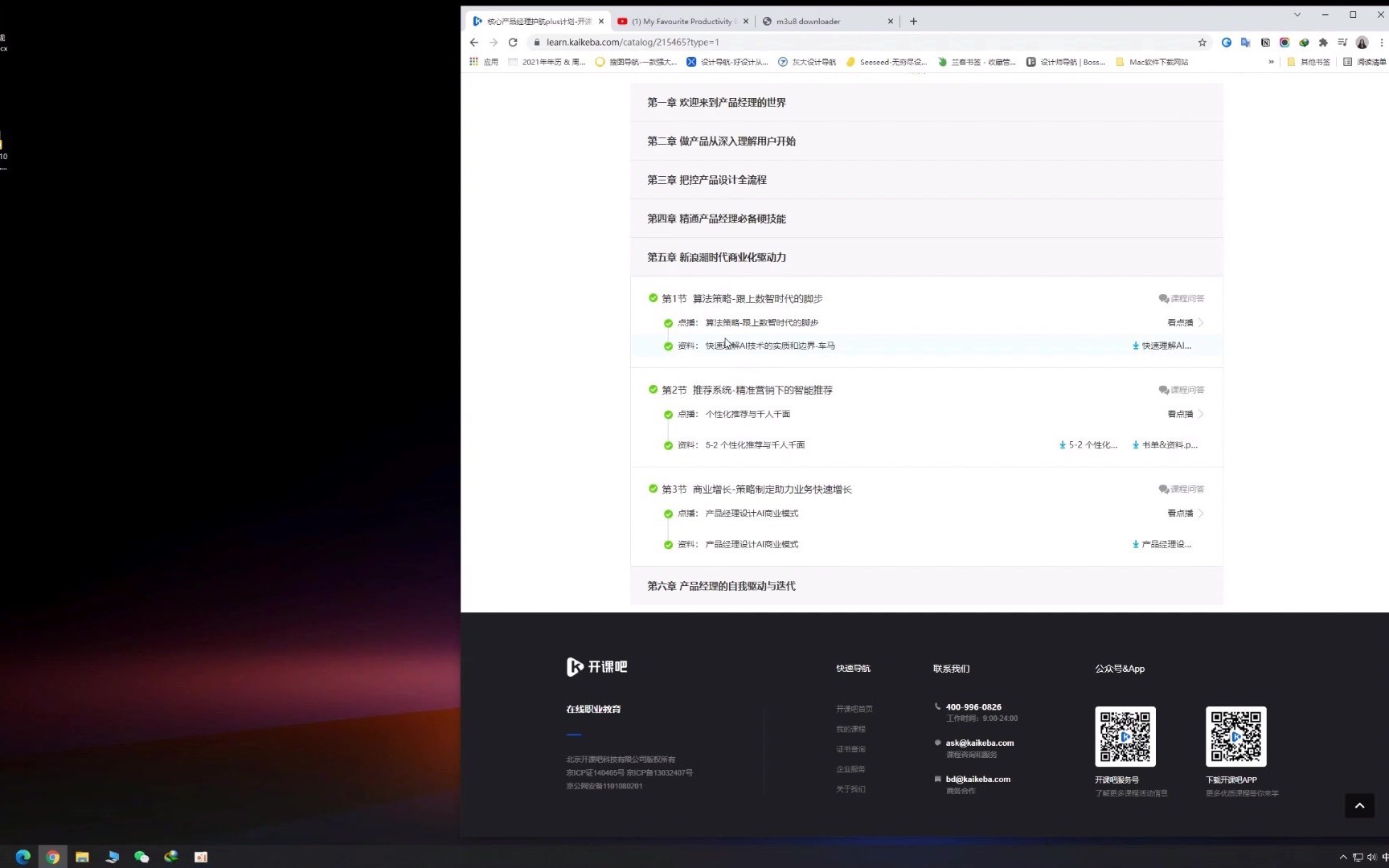Click the 开课吧 footer logo
The image size is (1389, 868).
pyautogui.click(x=596, y=666)
